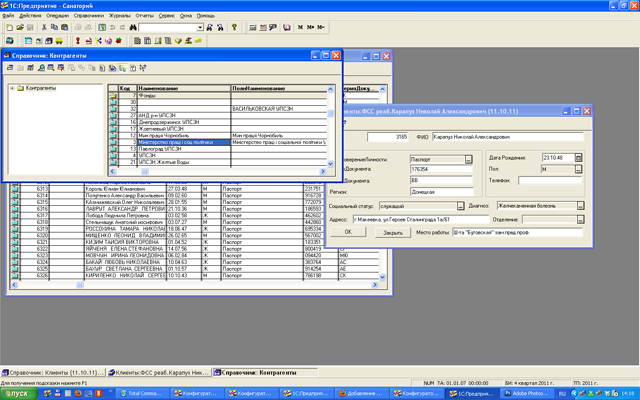Open the Отделение selection button
Viewport: 640px width, 400px height.
point(580,220)
